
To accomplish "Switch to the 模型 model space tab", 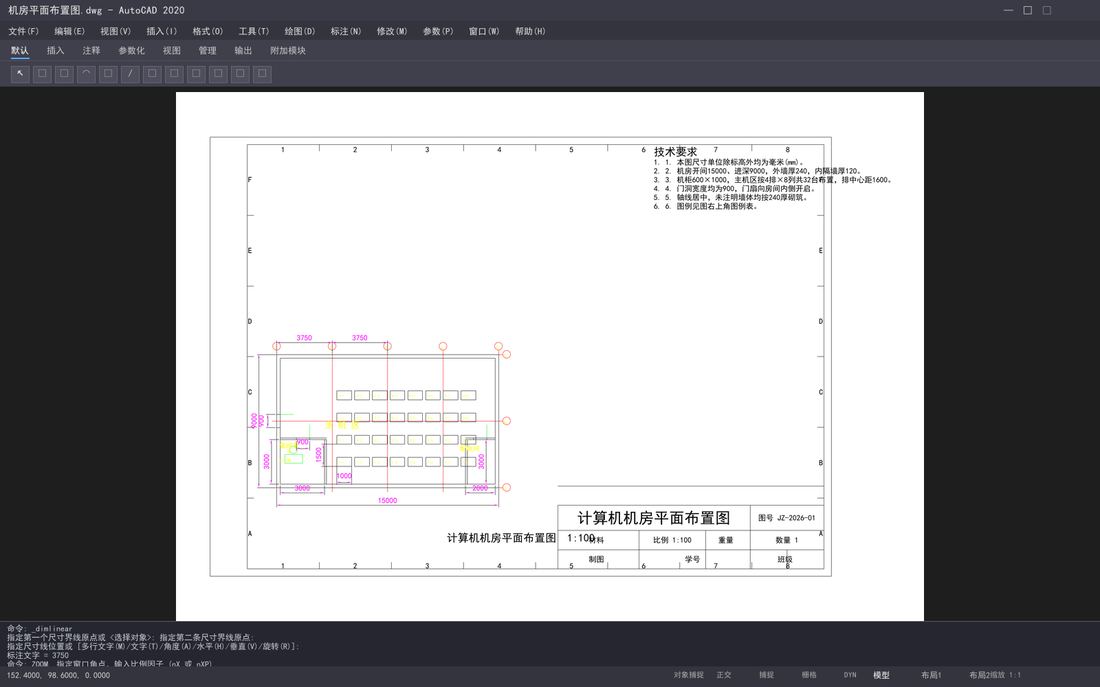I will click(x=881, y=675).
